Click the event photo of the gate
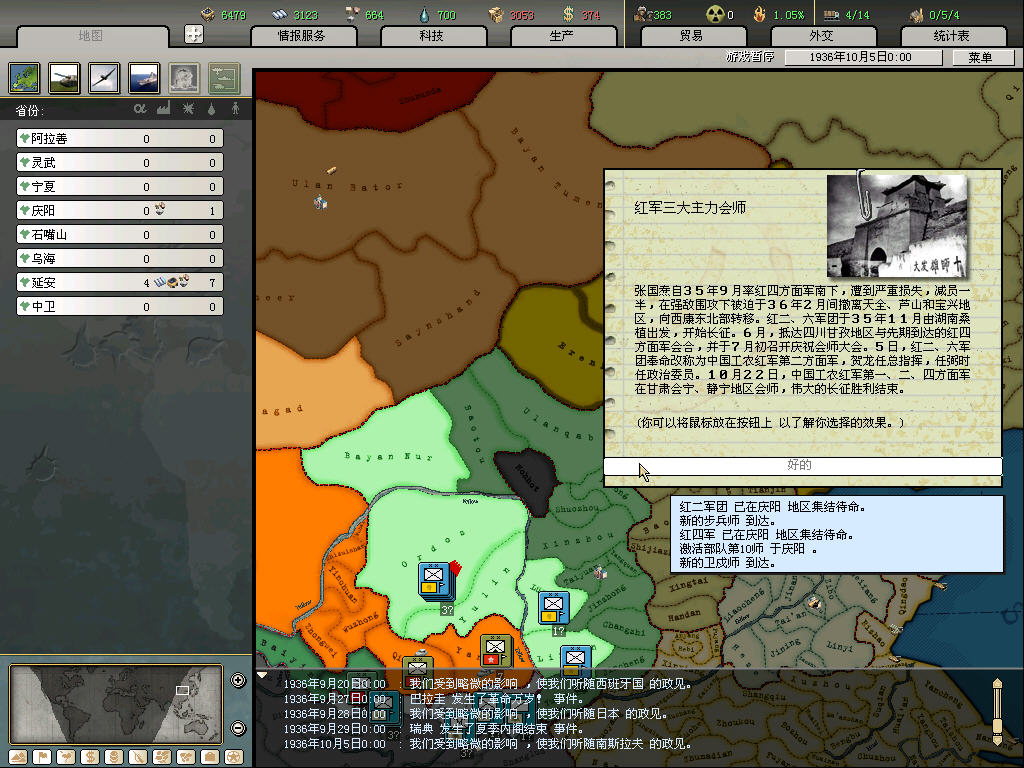Viewport: 1024px width, 768px height. coord(897,225)
